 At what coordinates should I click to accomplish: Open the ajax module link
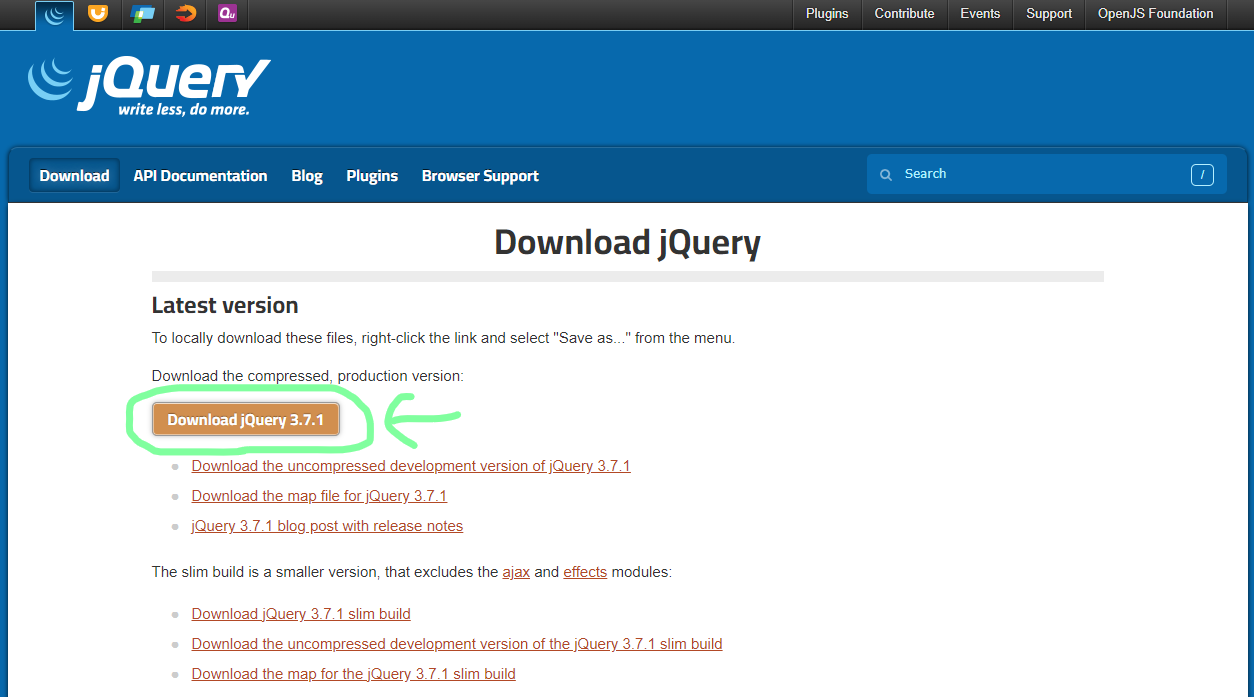click(x=516, y=571)
